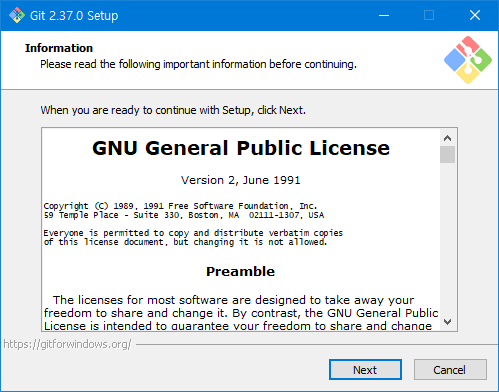Click the 'Git 2.37.0 Setup' title text
Screen dimensions: 499x392
click(x=74, y=16)
